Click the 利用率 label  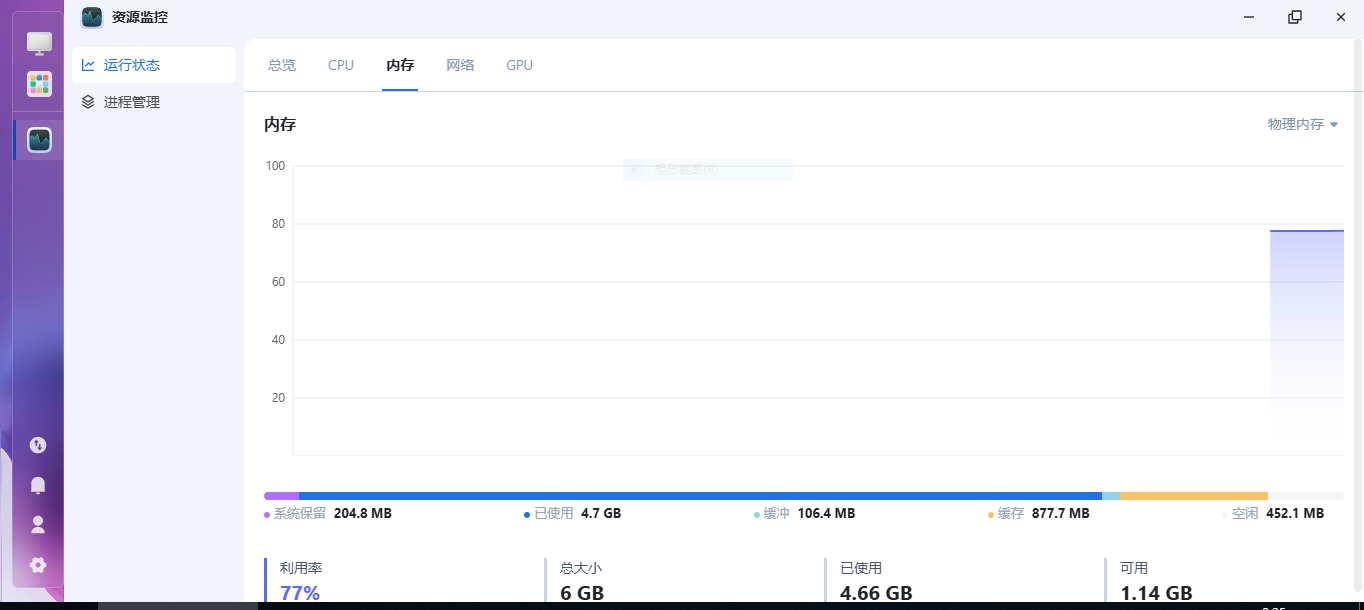(x=301, y=568)
